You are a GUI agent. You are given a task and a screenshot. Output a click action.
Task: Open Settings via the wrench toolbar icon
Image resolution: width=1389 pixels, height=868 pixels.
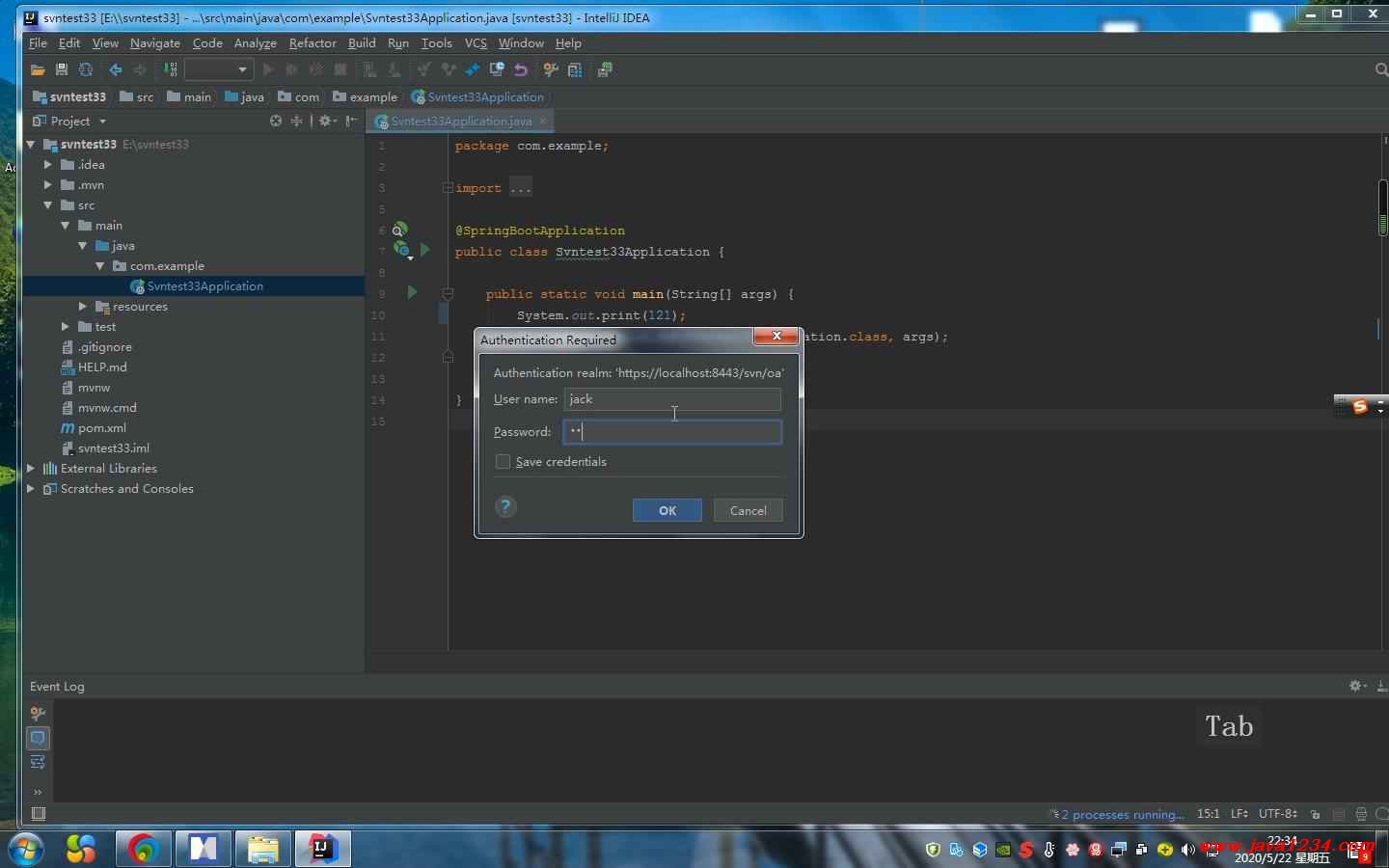coord(551,69)
